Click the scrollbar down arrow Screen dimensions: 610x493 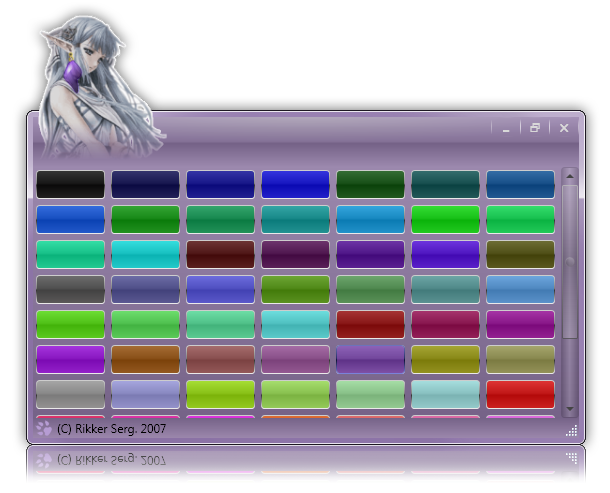(x=569, y=409)
